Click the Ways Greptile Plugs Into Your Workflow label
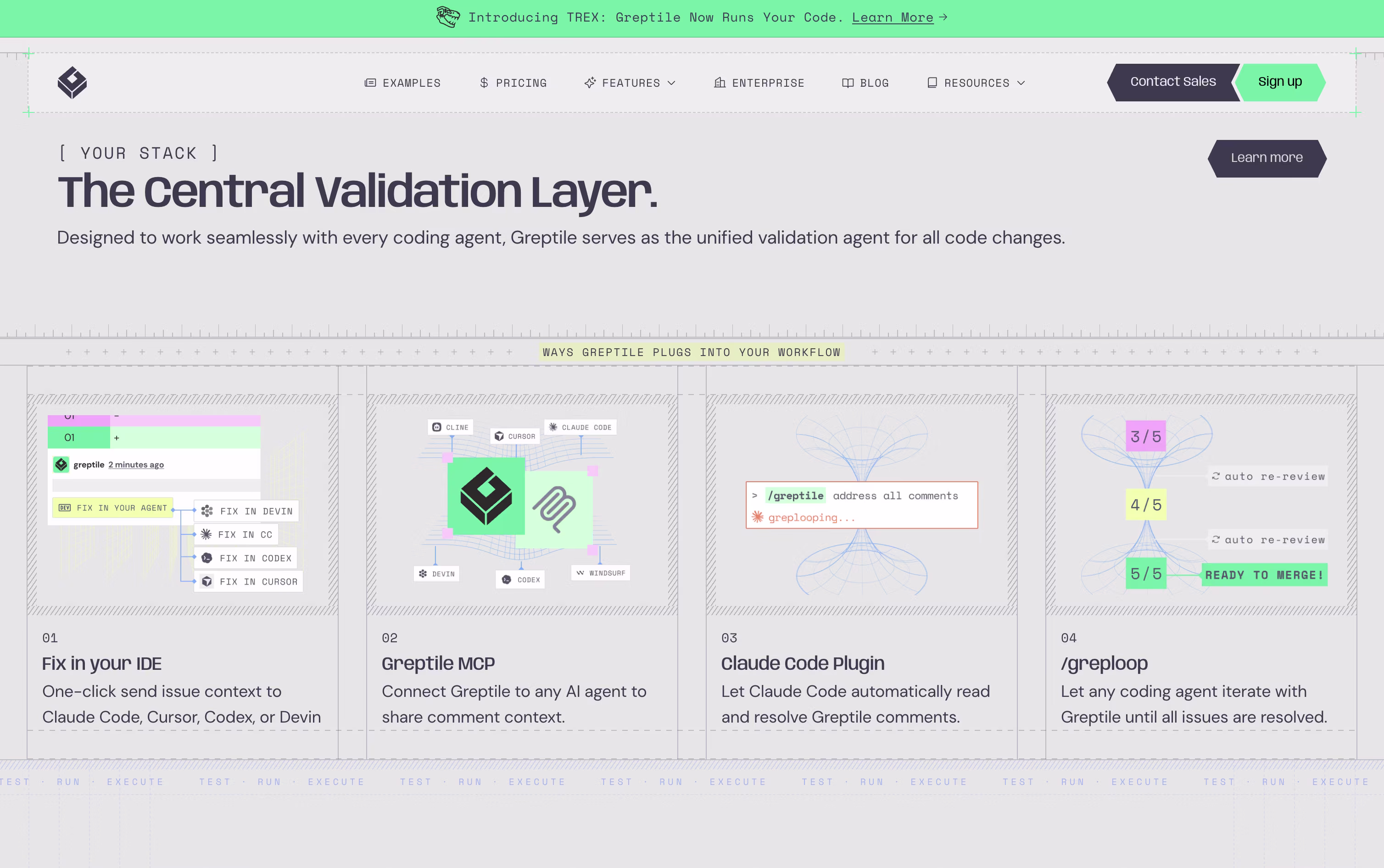1384x868 pixels. pos(692,352)
